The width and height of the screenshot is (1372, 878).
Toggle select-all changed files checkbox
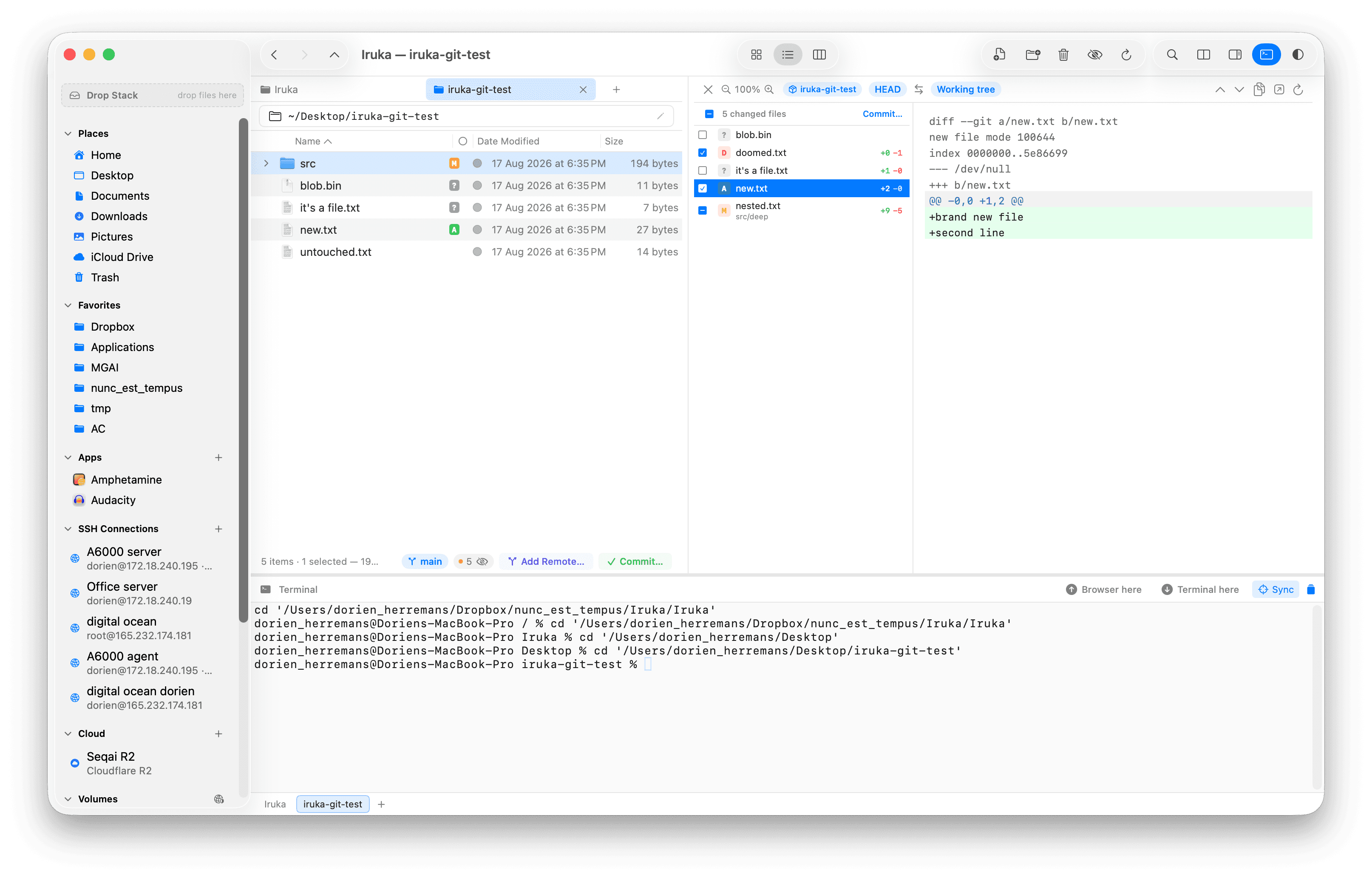point(709,114)
